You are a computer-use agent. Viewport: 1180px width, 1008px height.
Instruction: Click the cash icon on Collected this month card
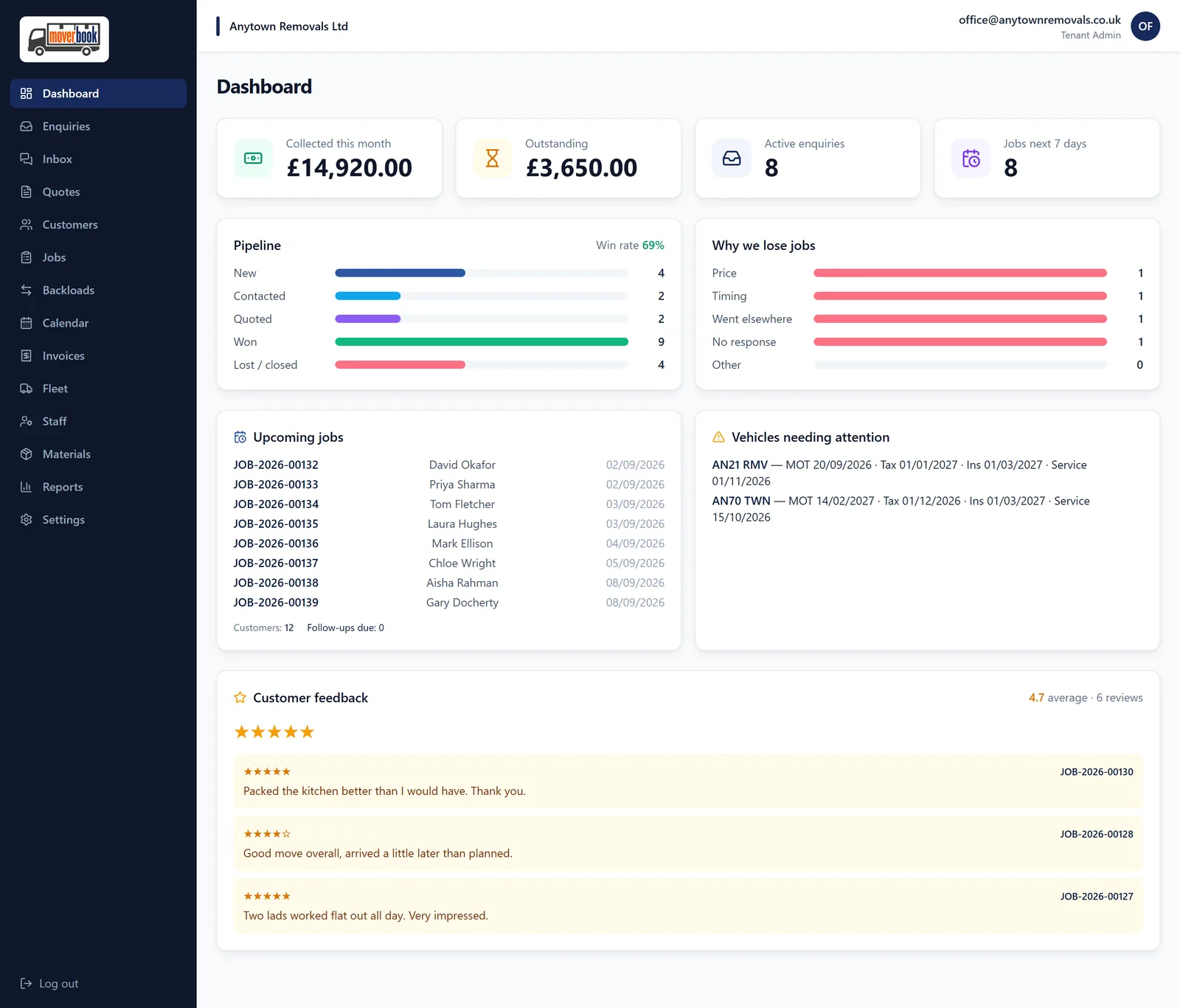(253, 159)
